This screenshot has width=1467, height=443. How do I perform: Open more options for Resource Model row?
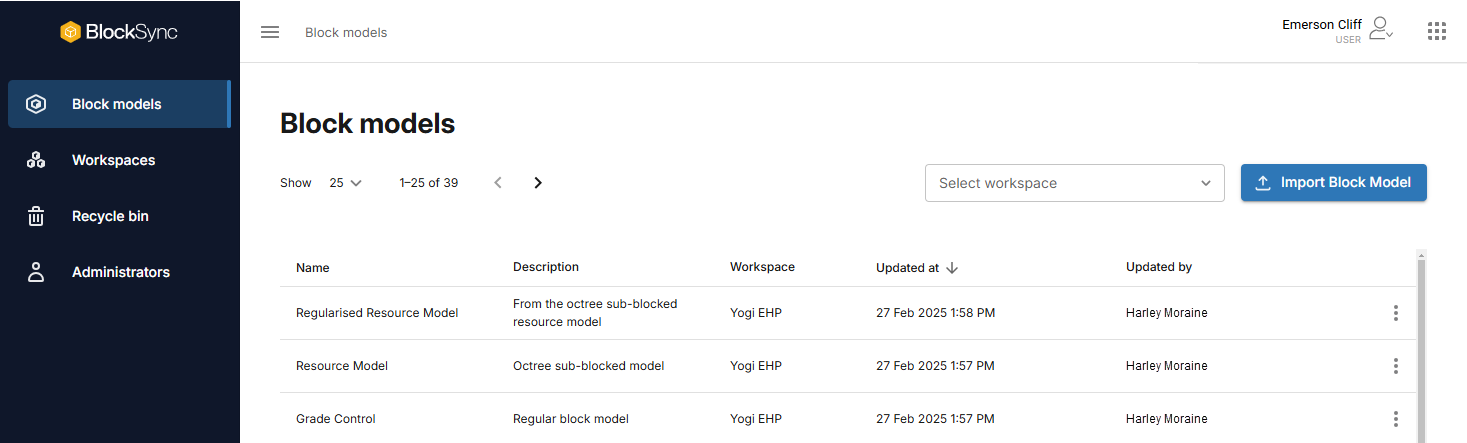1396,366
